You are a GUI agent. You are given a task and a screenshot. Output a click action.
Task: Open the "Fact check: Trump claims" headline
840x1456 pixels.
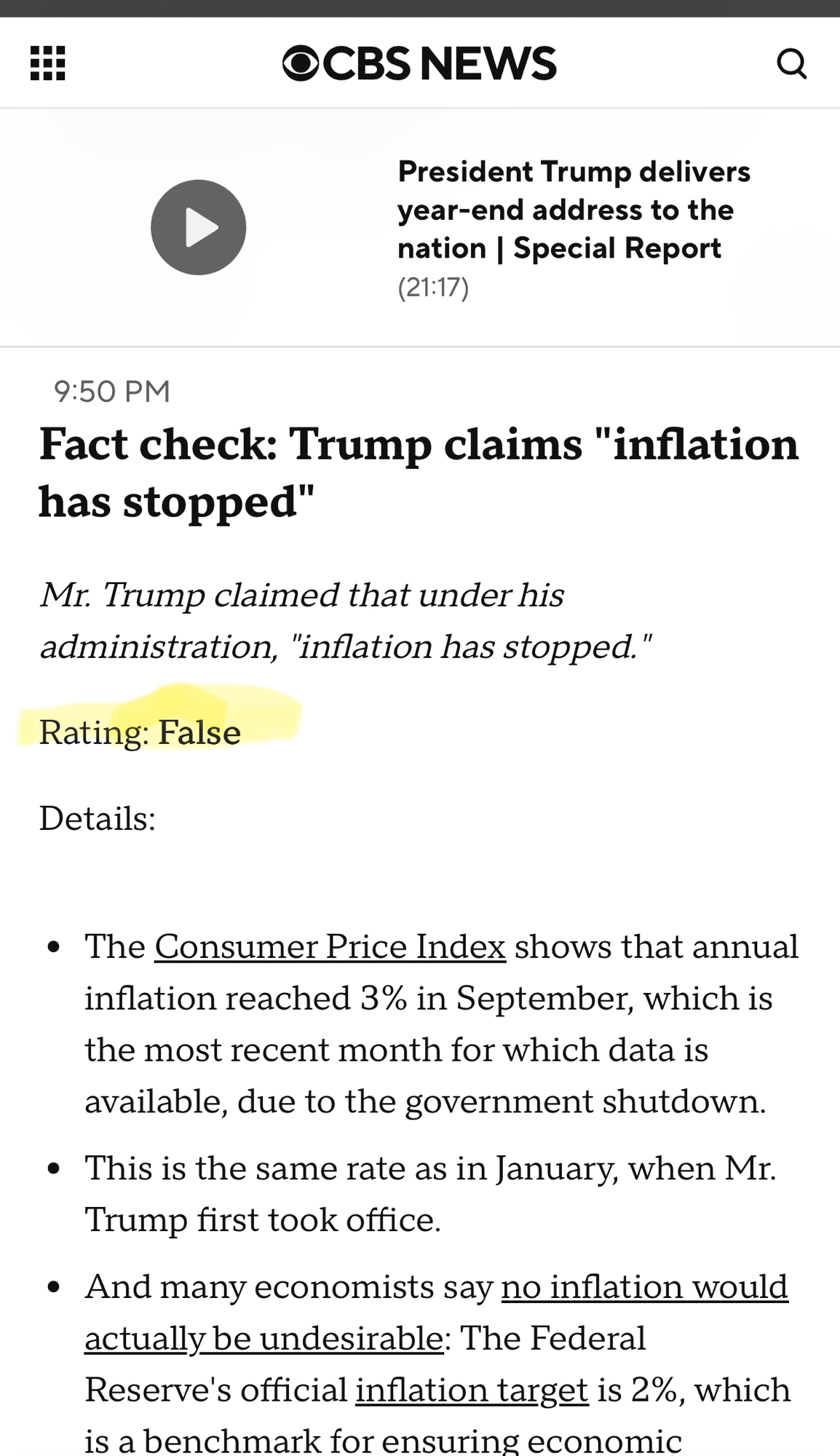(419, 472)
